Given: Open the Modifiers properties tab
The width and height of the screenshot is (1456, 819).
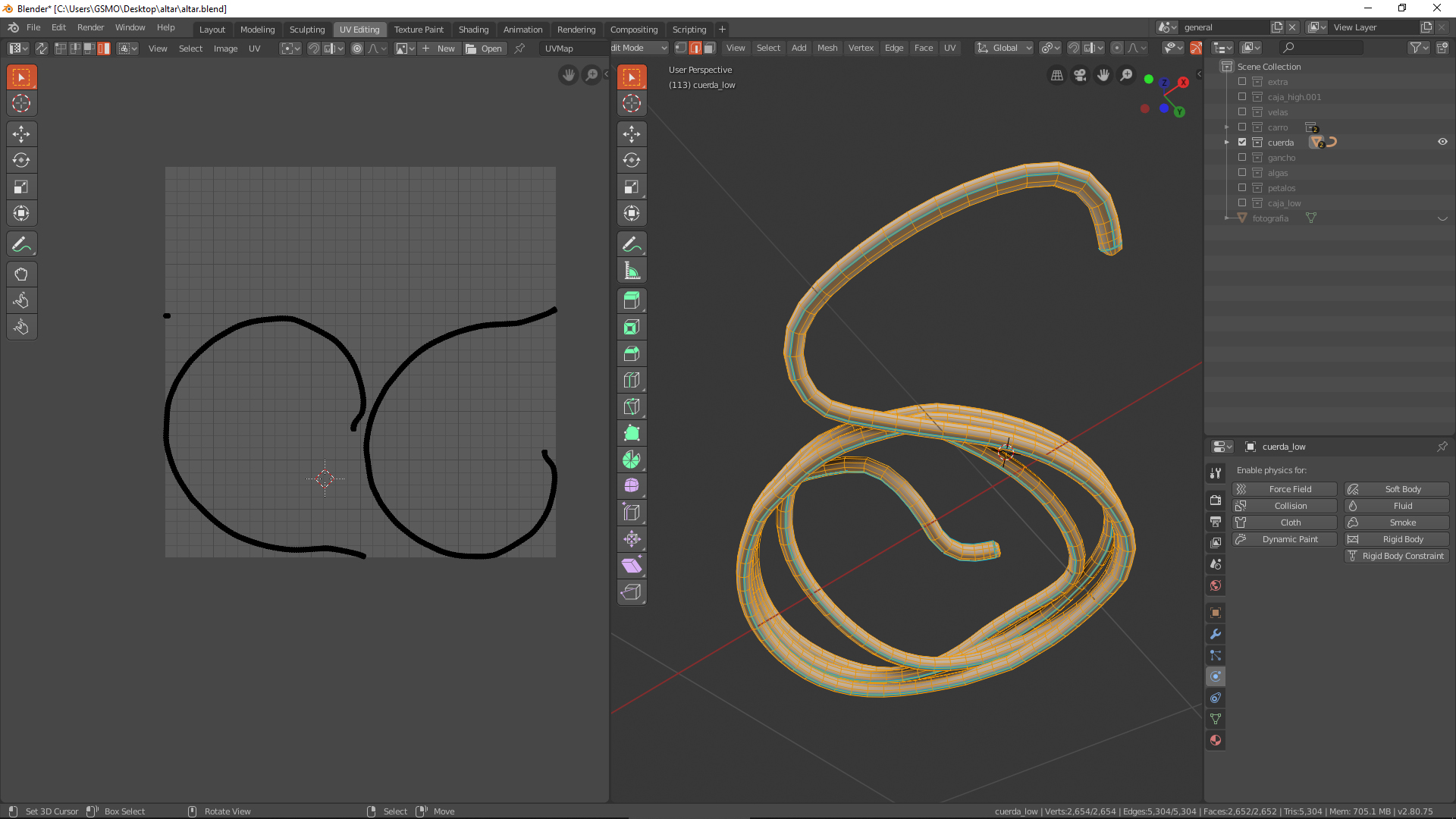Looking at the screenshot, I should coord(1216,634).
